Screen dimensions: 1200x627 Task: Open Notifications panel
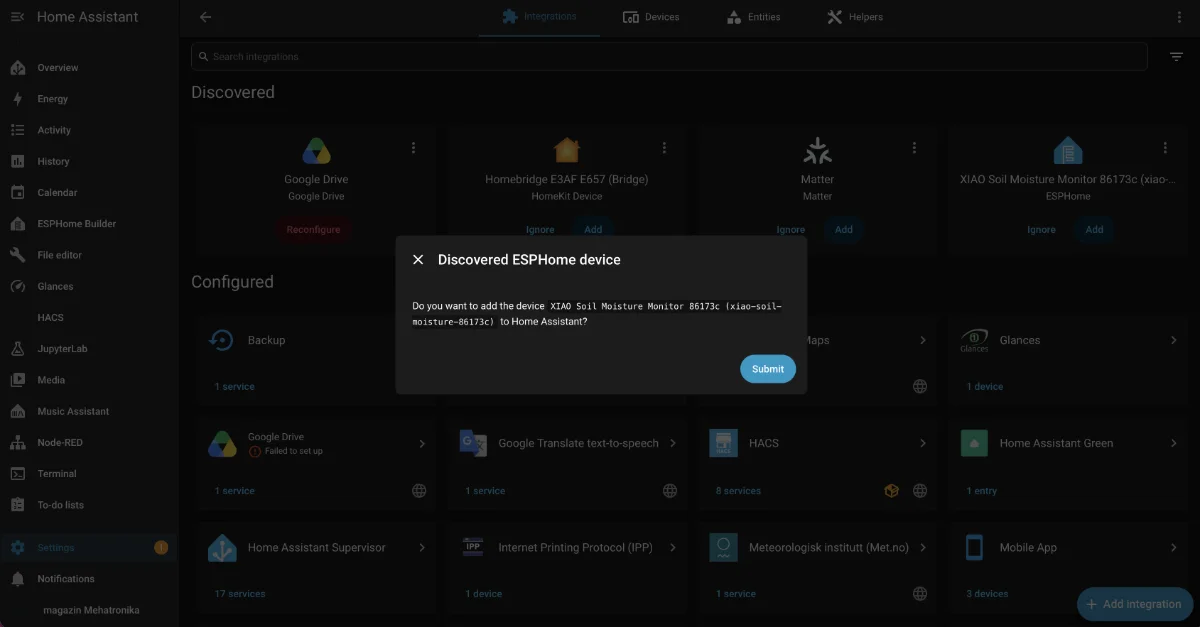89,579
